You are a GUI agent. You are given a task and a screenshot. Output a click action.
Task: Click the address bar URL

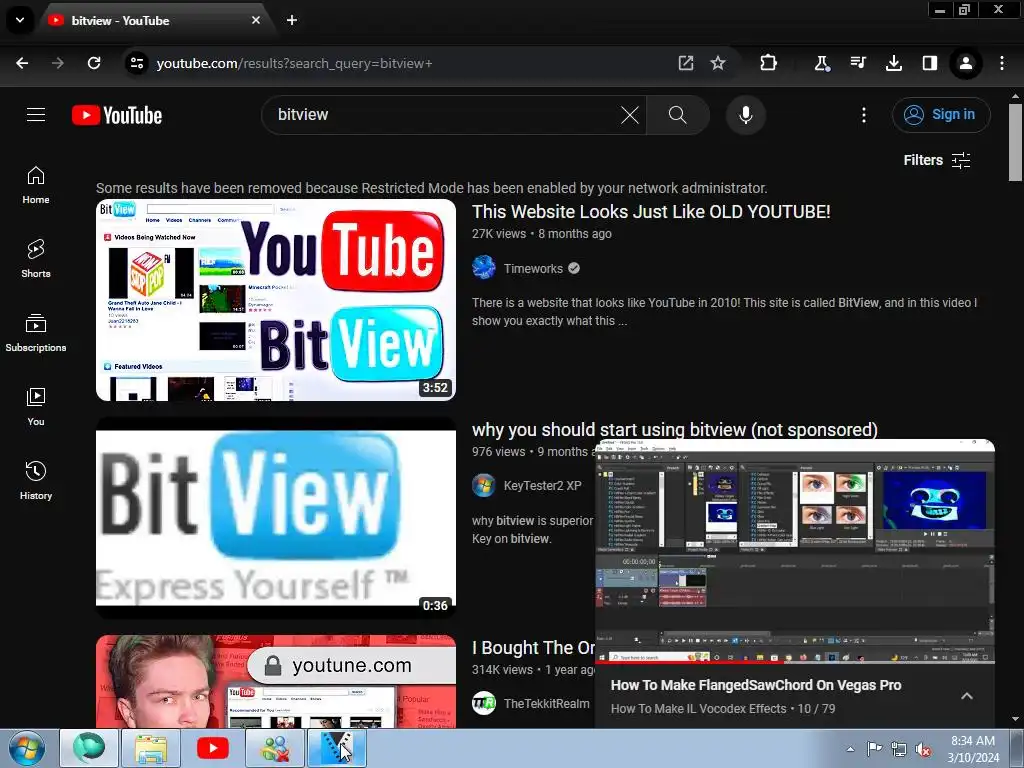(x=294, y=63)
